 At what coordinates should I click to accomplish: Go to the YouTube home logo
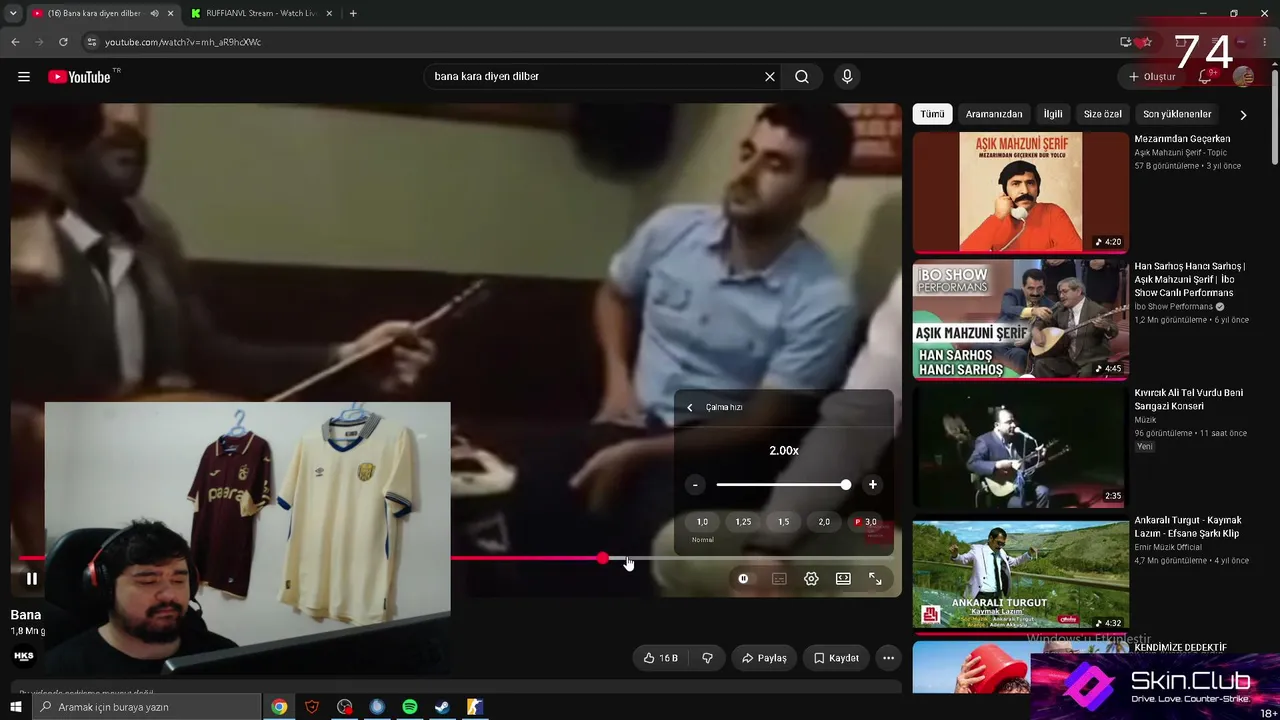(x=79, y=77)
